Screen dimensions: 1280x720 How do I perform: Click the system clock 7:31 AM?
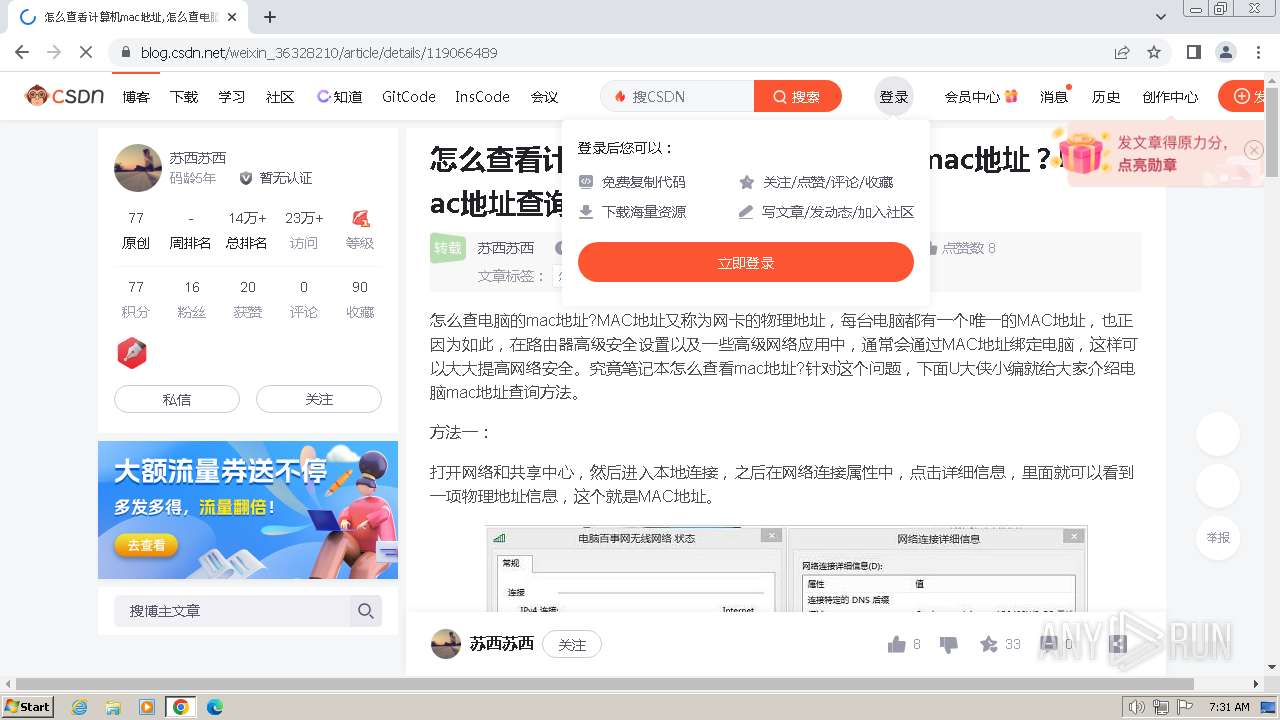point(1229,707)
